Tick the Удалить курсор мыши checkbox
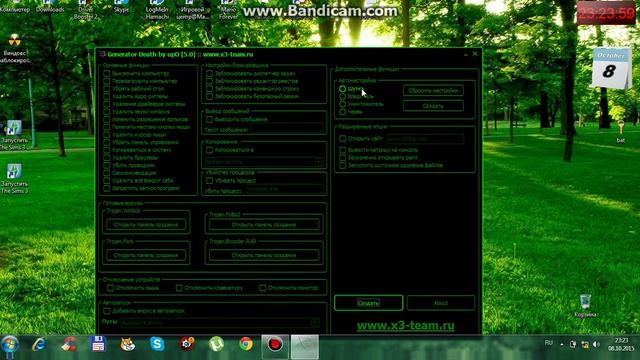640x360 pixels. tap(107, 135)
